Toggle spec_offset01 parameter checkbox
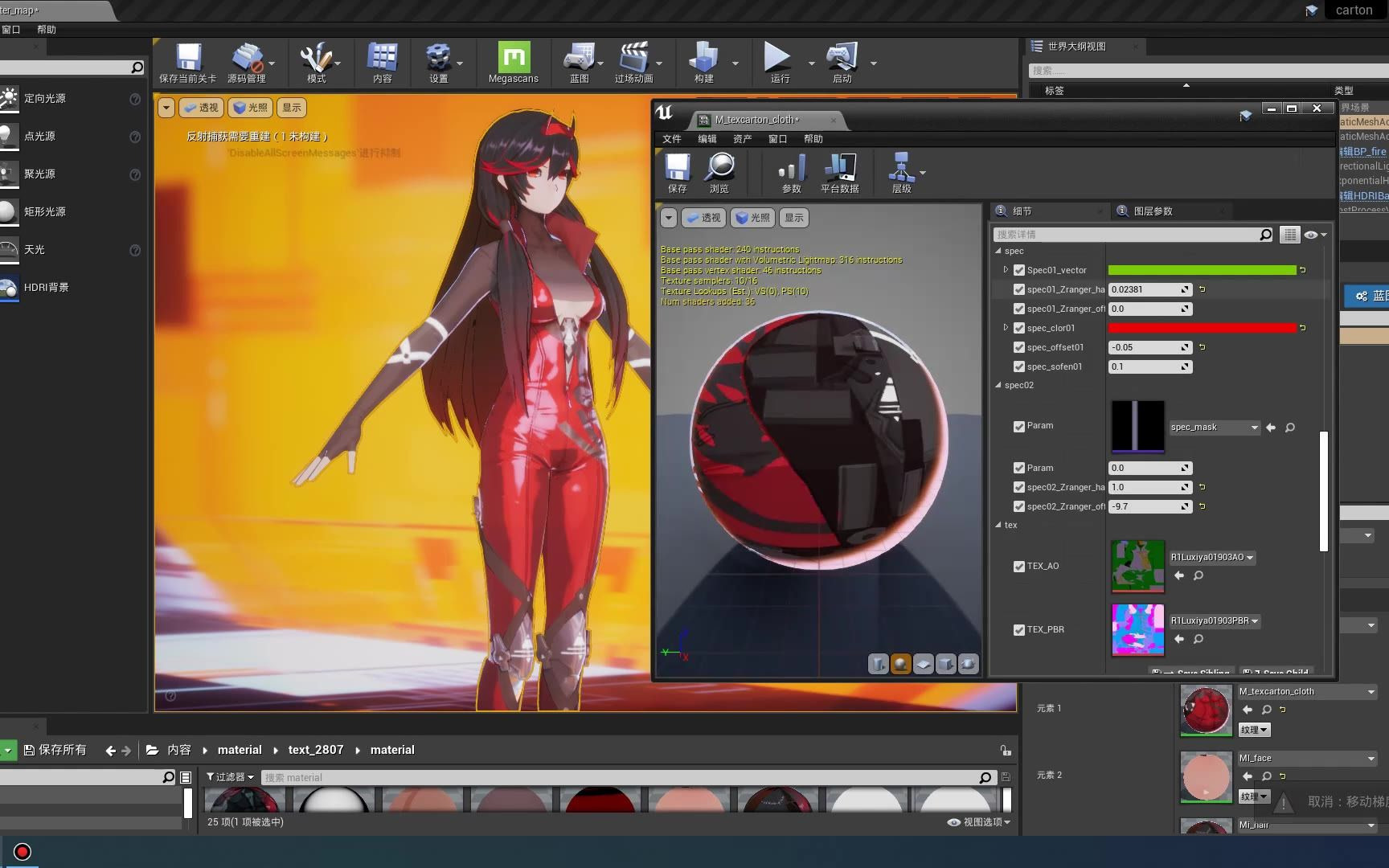The height and width of the screenshot is (868, 1389). 1019,347
